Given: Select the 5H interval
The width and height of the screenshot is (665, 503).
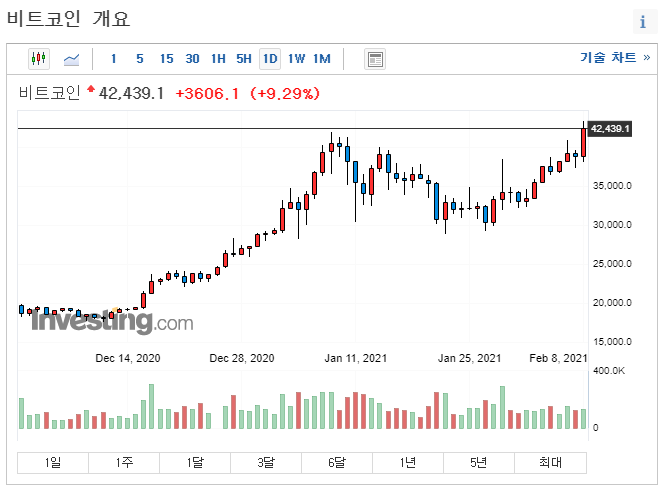Looking at the screenshot, I should [x=244, y=59].
